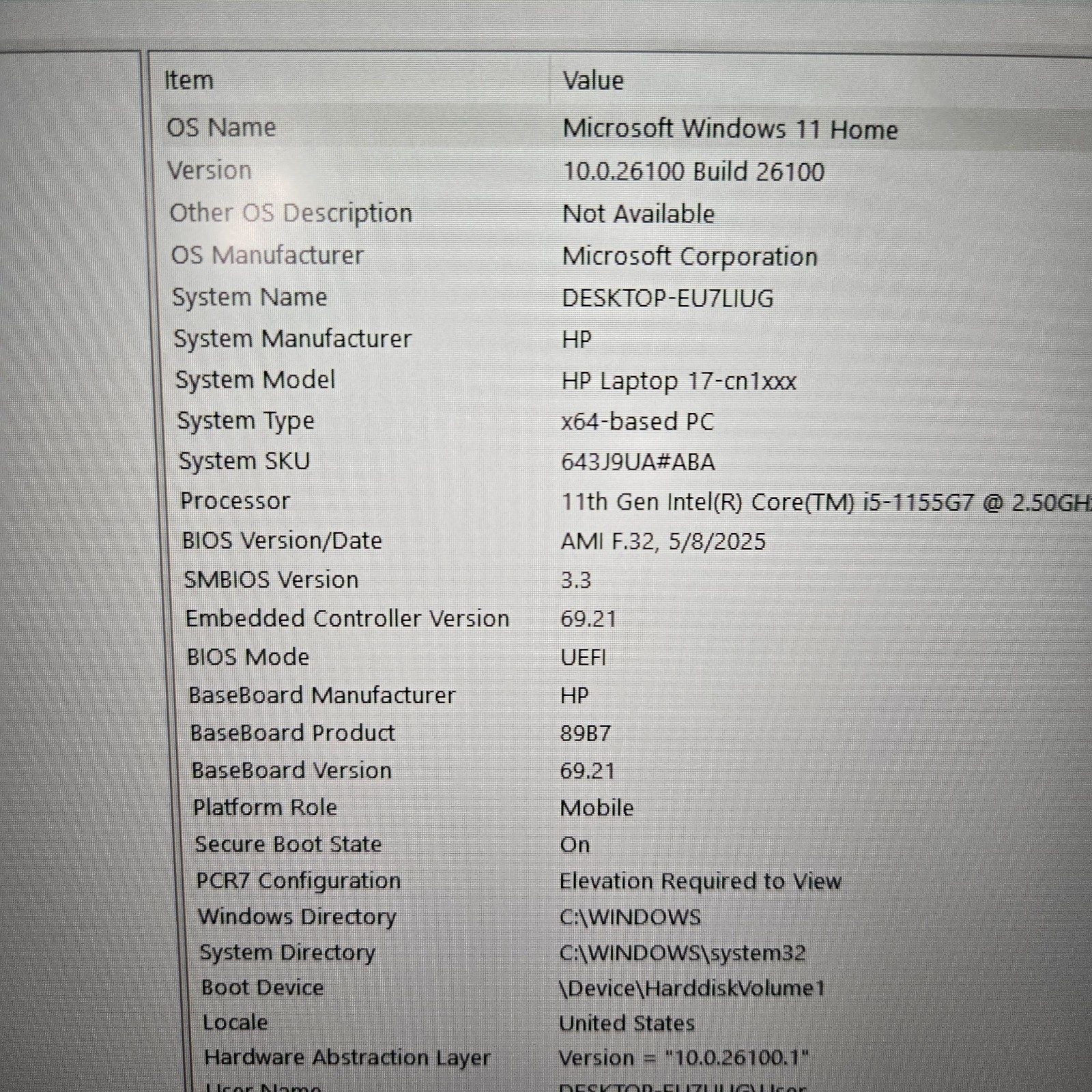This screenshot has width=1092, height=1092.
Task: Select the x64-based PC value
Action: point(637,421)
